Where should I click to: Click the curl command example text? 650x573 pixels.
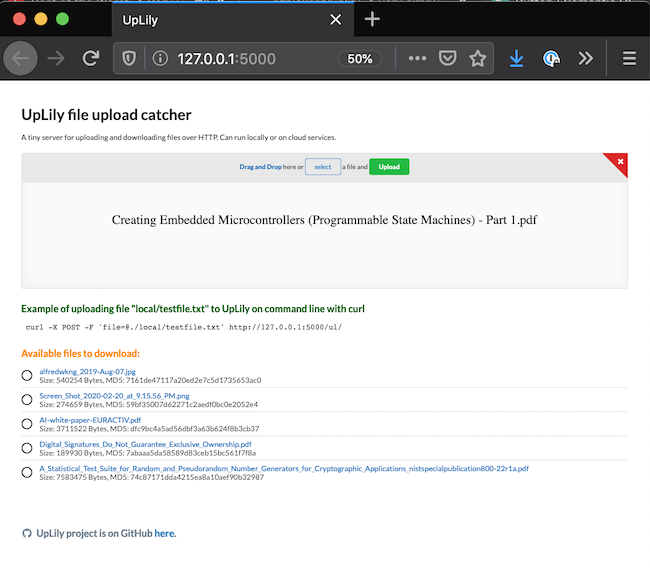tap(184, 327)
